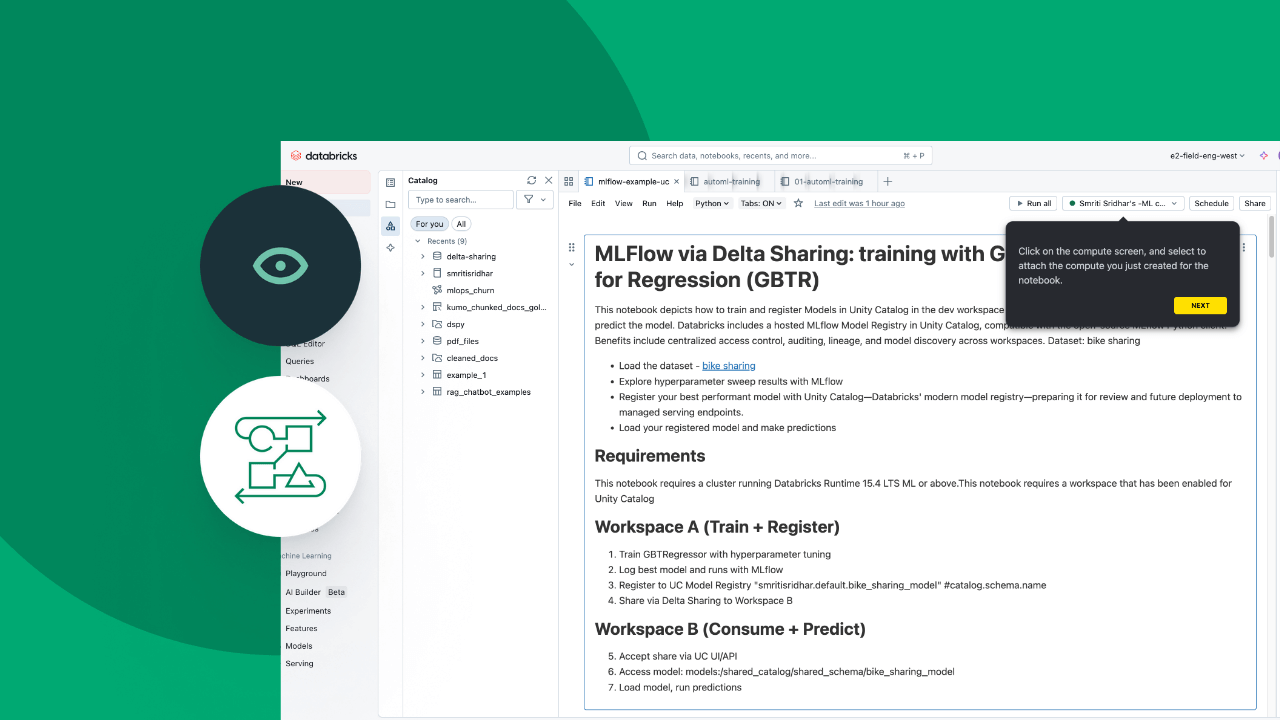
Task: Select the folder icon in Catalog sidebar
Action: tap(390, 202)
